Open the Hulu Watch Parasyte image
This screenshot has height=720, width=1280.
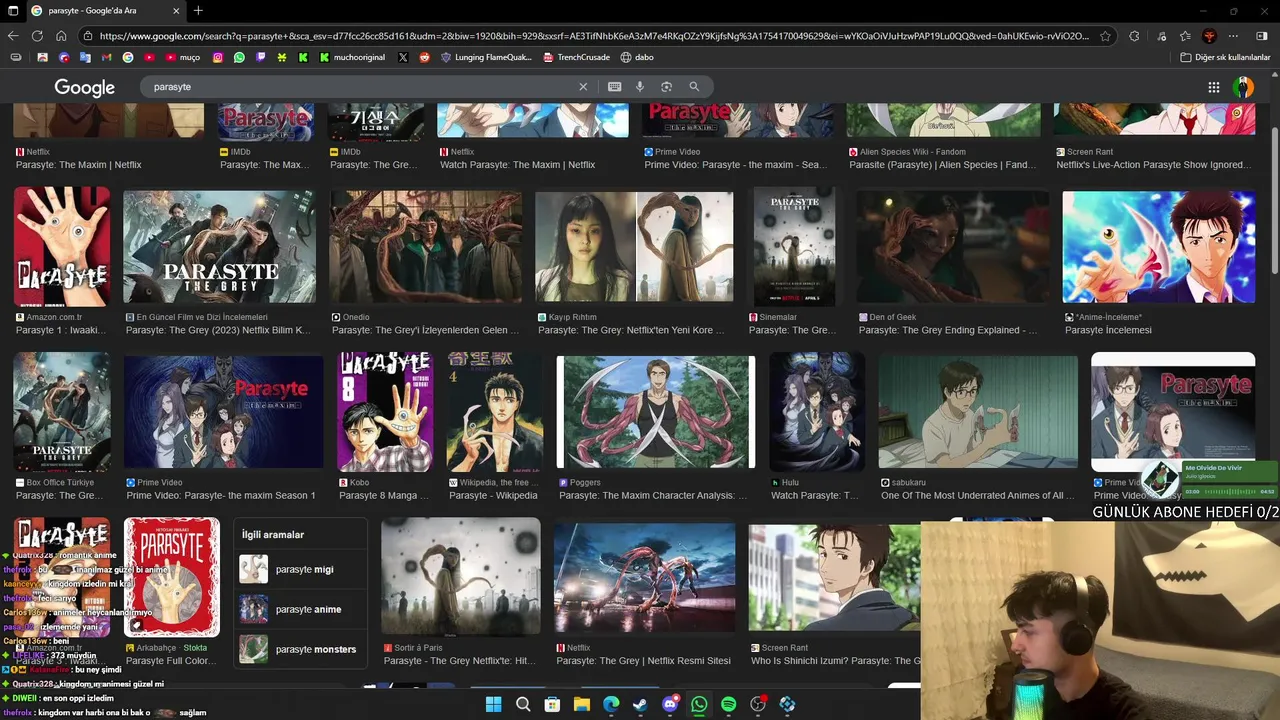[817, 412]
